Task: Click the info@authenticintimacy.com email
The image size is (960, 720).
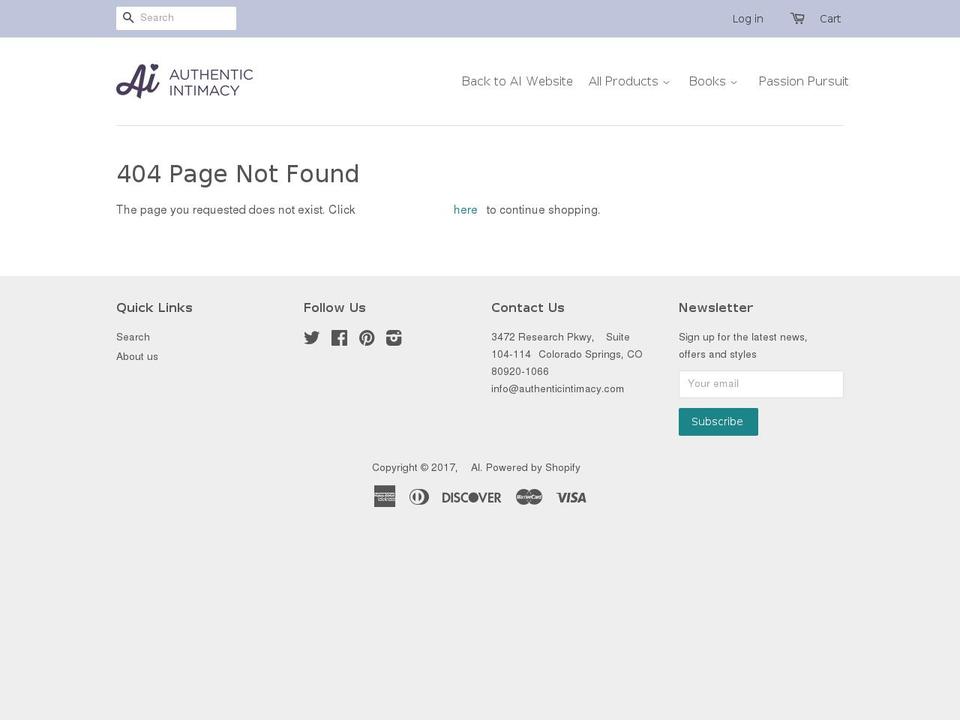Action: coord(558,389)
